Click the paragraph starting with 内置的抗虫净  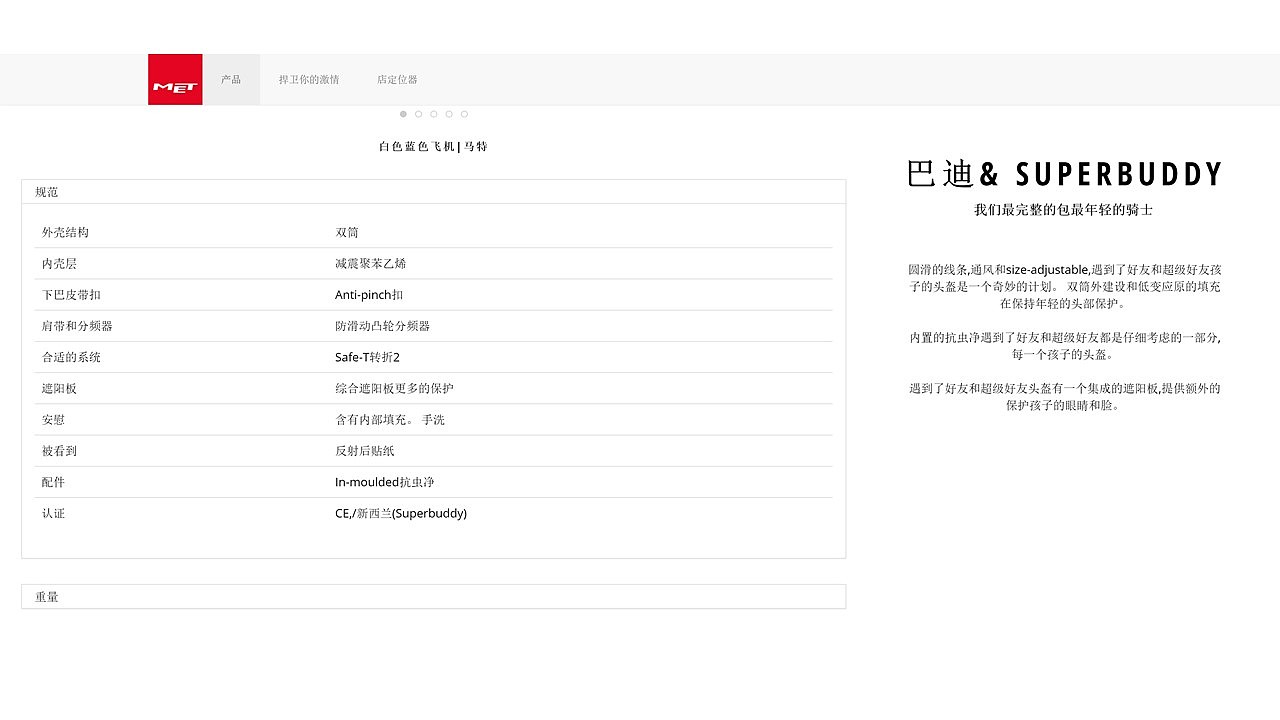(x=1064, y=346)
